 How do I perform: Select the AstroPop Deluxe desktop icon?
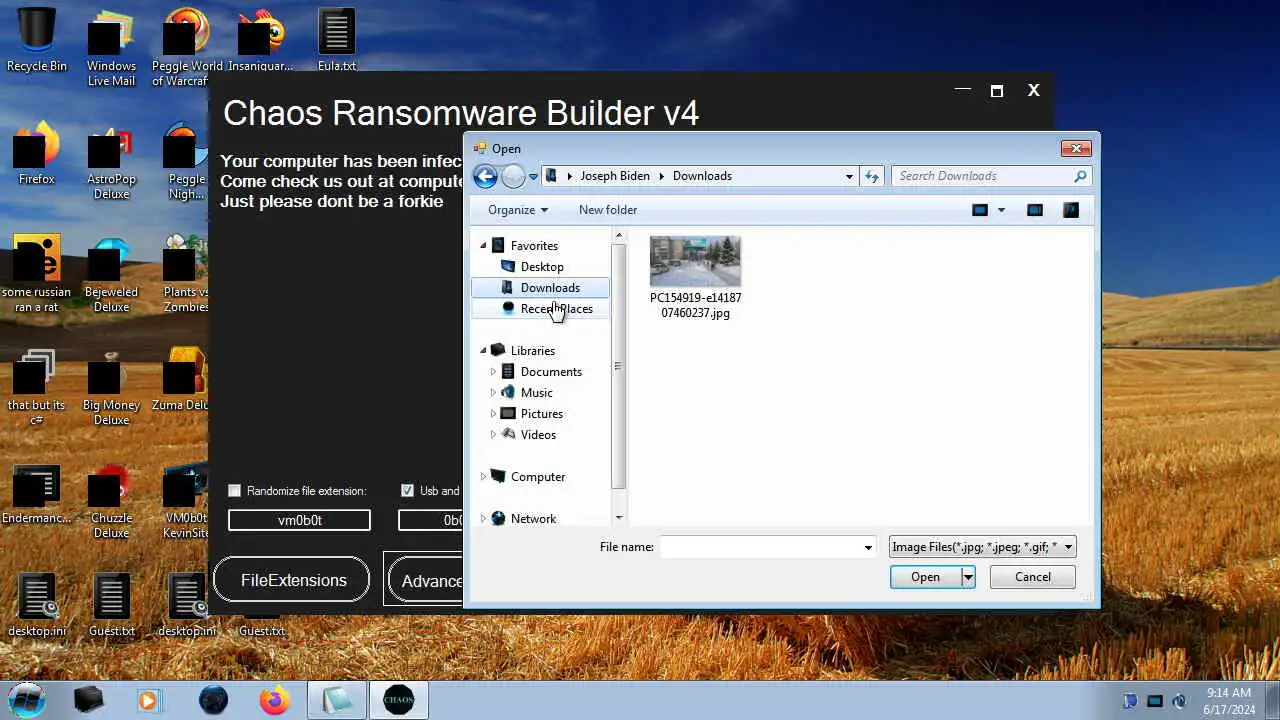coord(111,162)
